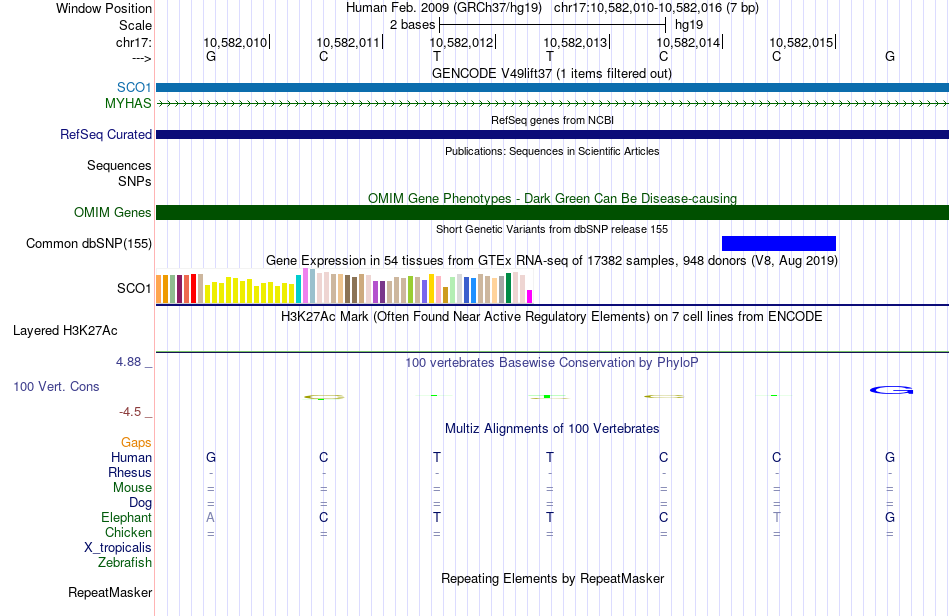Select the blue dbSNP variant item

coord(779,243)
